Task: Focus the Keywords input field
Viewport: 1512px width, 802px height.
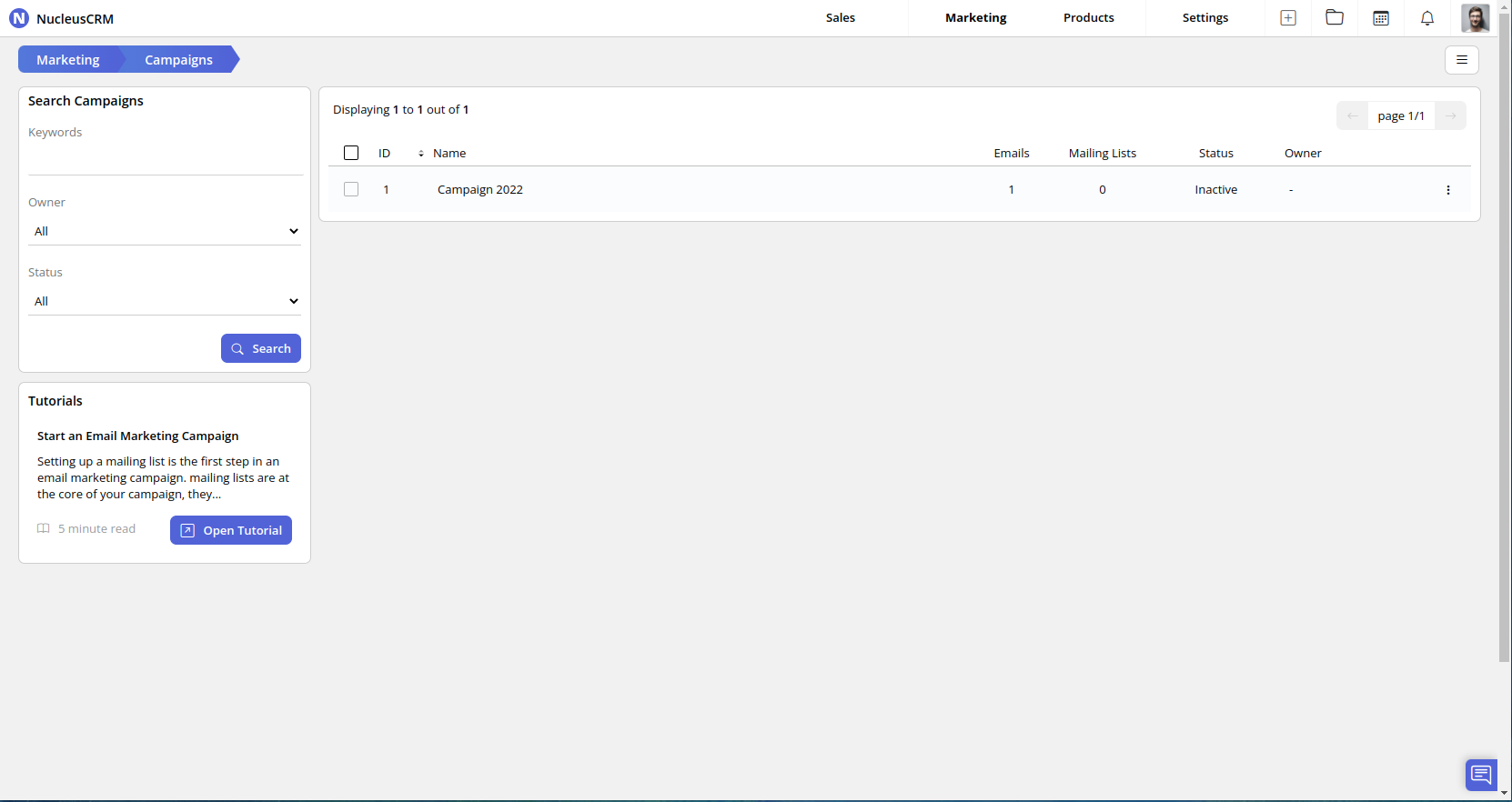Action: pos(165,160)
